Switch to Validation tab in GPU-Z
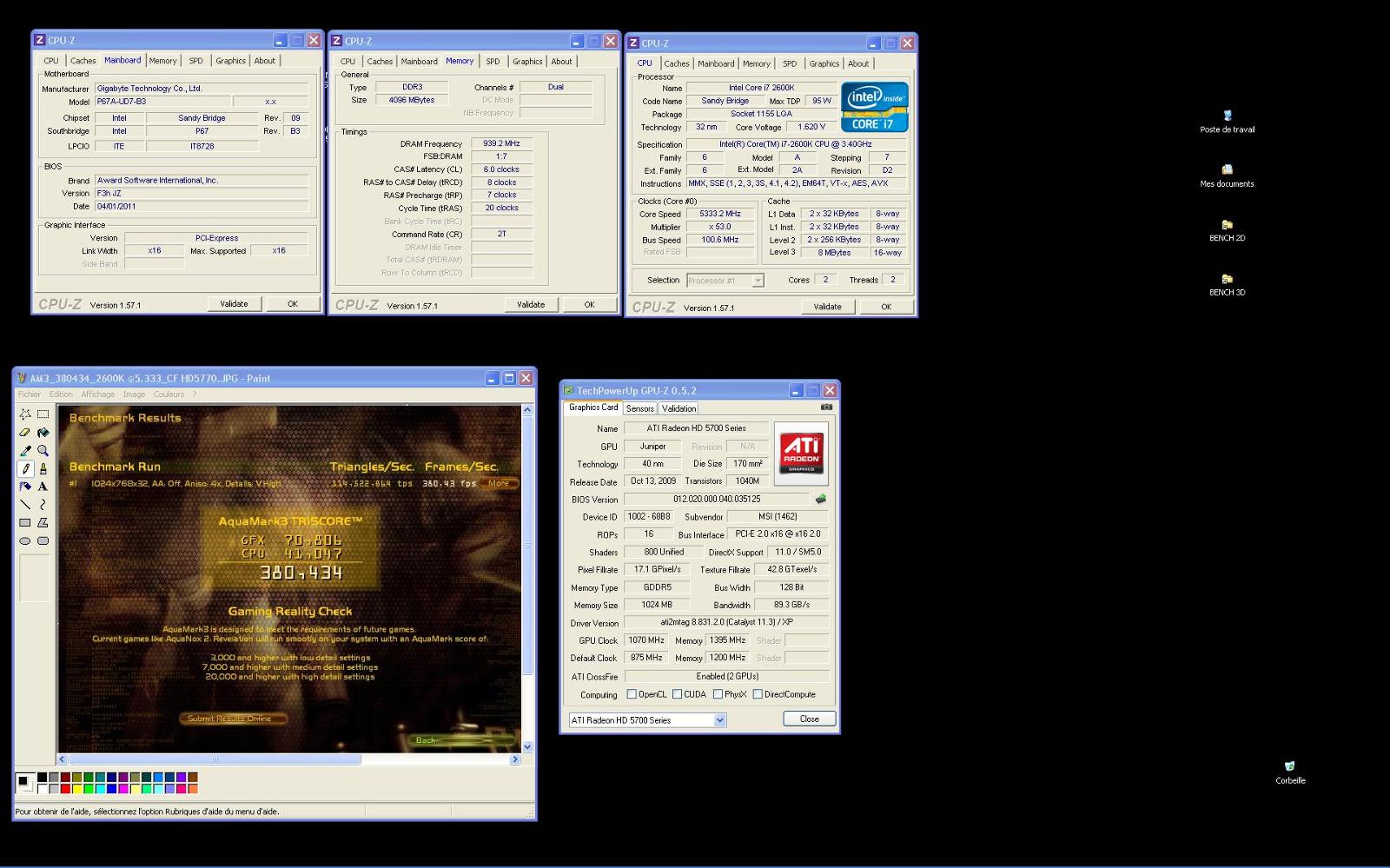 (x=678, y=408)
